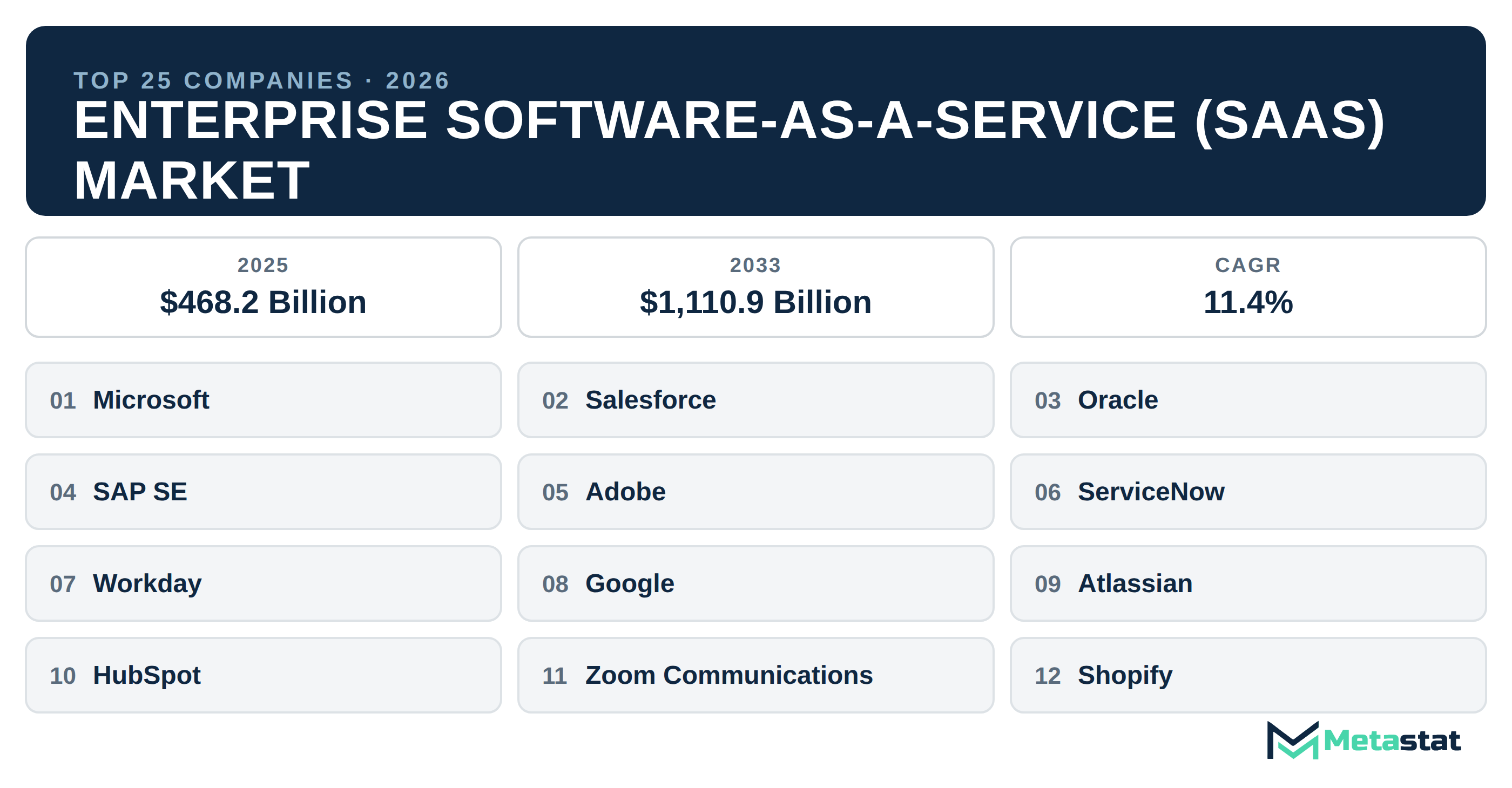The width and height of the screenshot is (1512, 788).
Task: Click the Metastat logo
Action: (x=1363, y=741)
